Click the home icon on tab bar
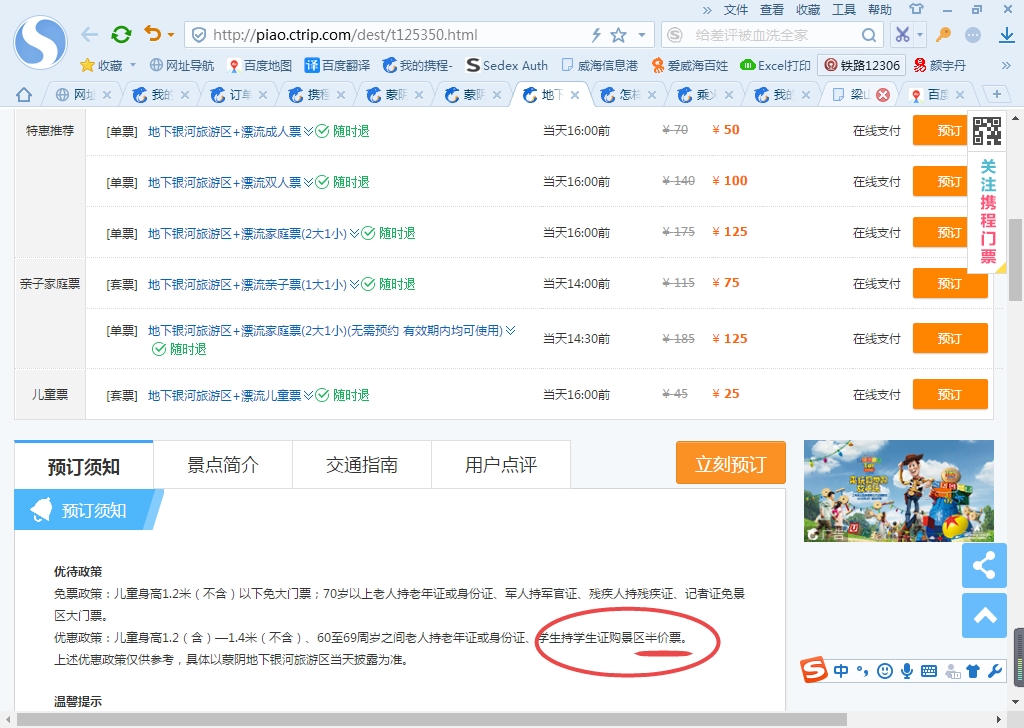Viewport: 1024px width, 728px height. pyautogui.click(x=24, y=95)
